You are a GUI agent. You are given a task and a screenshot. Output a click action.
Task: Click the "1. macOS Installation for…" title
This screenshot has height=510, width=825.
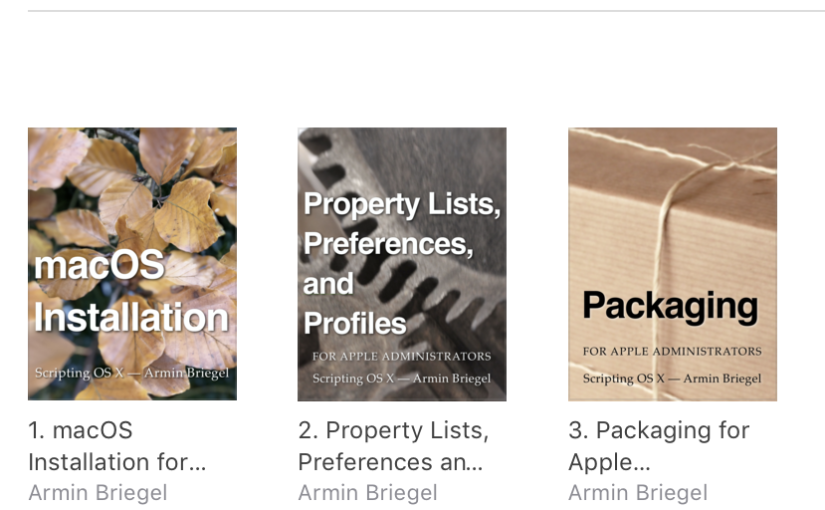point(117,446)
